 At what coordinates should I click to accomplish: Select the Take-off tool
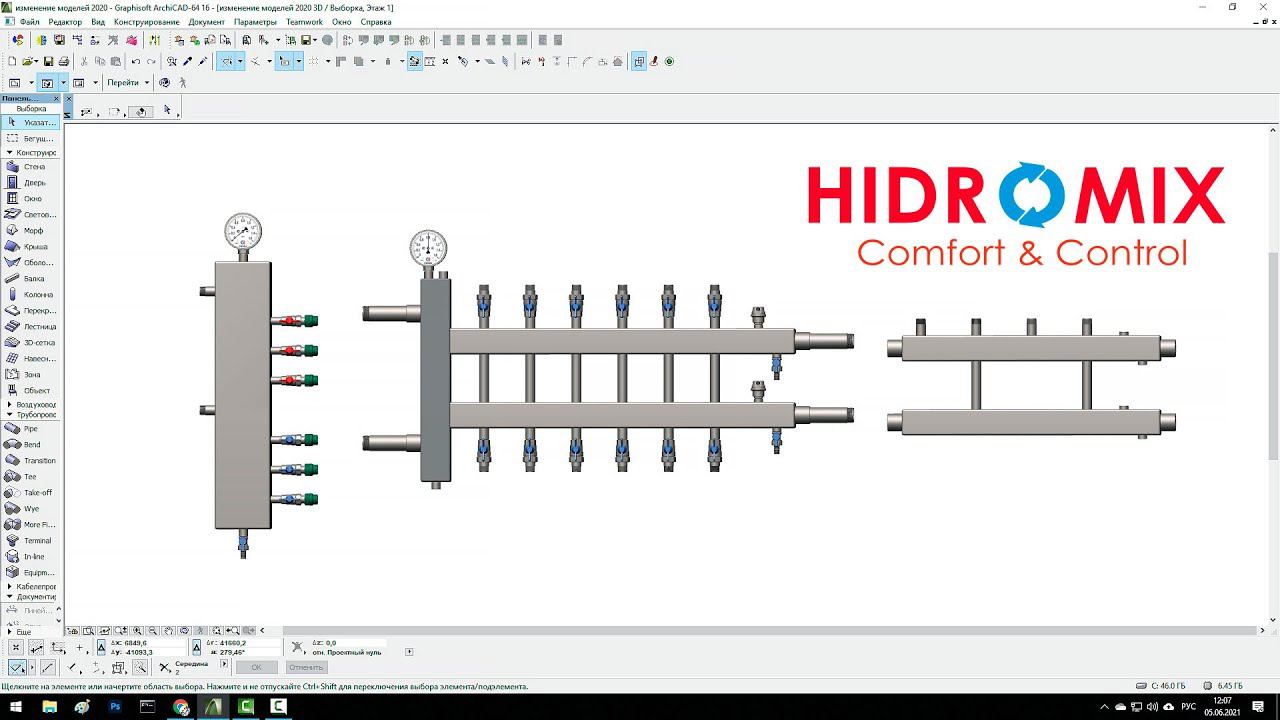click(x=30, y=493)
